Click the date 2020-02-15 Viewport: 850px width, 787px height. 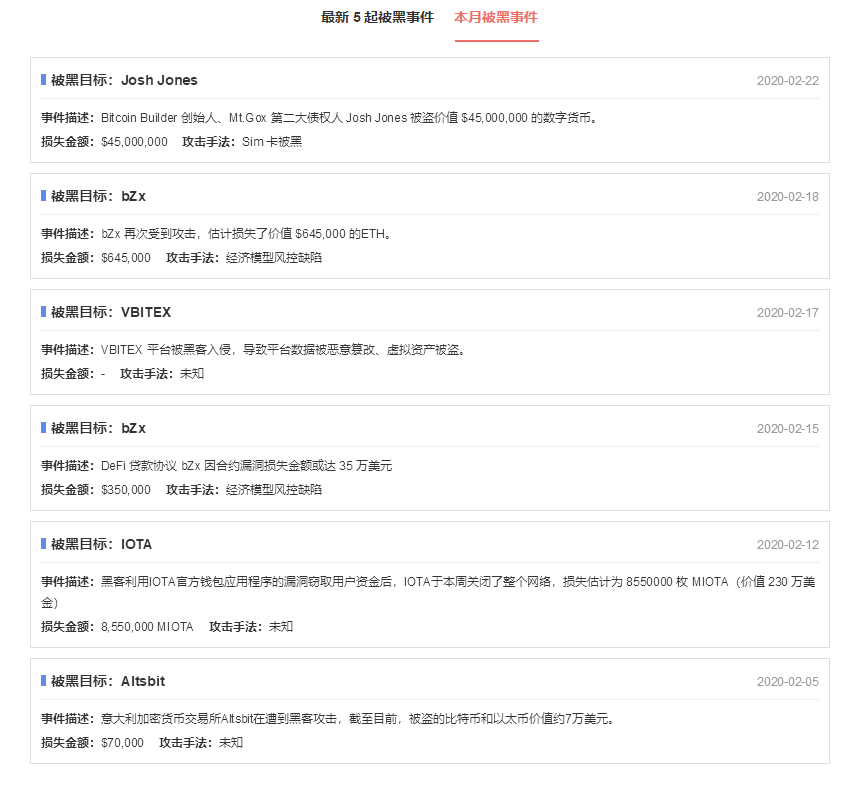[x=788, y=429]
